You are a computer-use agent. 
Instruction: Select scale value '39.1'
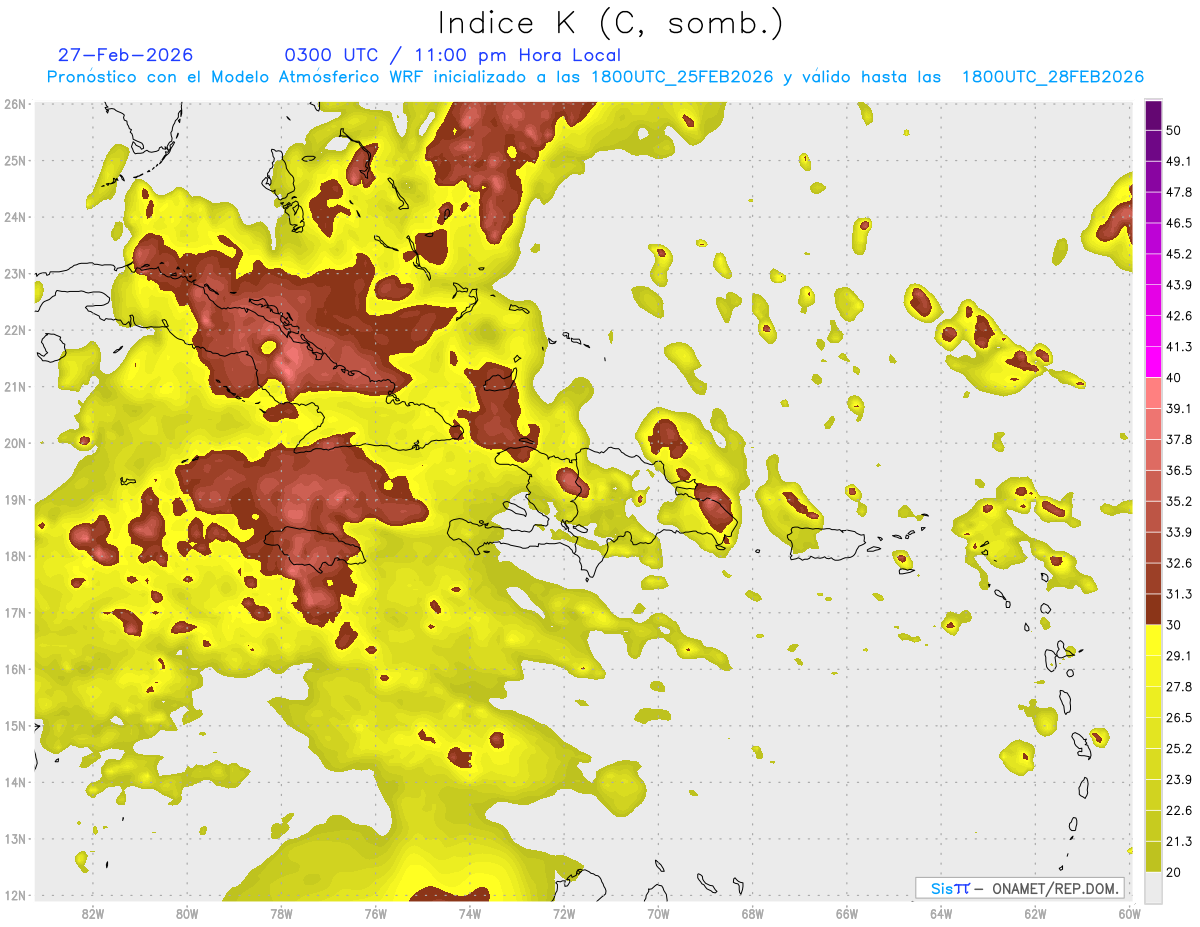click(1179, 408)
